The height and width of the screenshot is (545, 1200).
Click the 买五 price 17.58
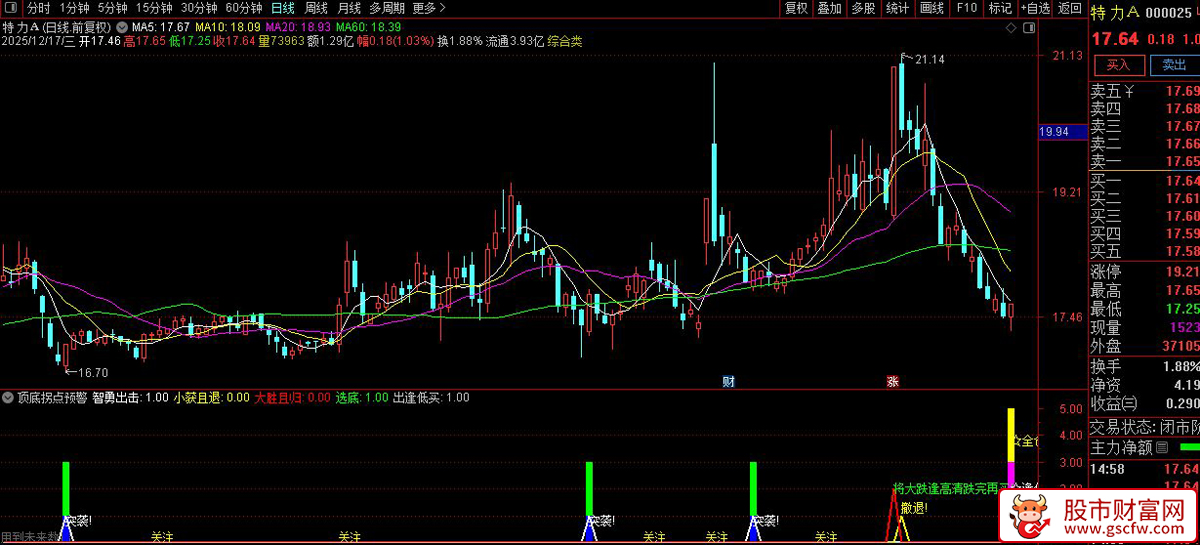pyautogui.click(x=1183, y=251)
